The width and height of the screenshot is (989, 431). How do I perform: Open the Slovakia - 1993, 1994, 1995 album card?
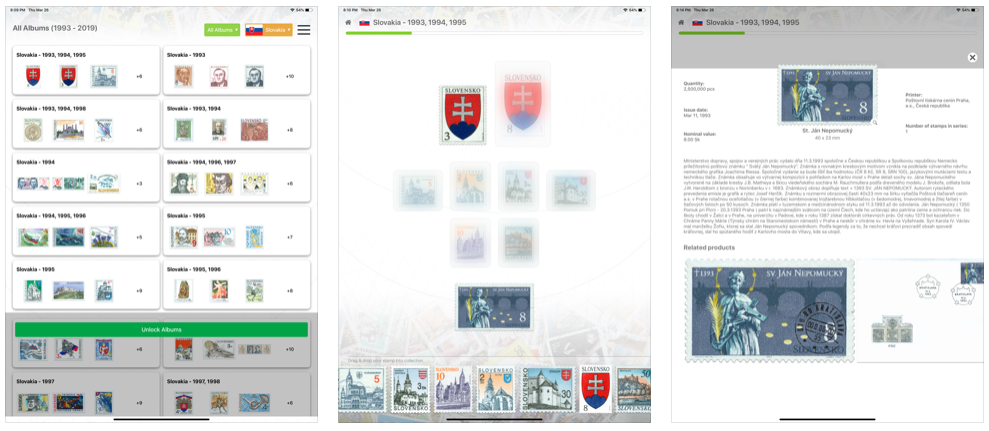click(86, 70)
